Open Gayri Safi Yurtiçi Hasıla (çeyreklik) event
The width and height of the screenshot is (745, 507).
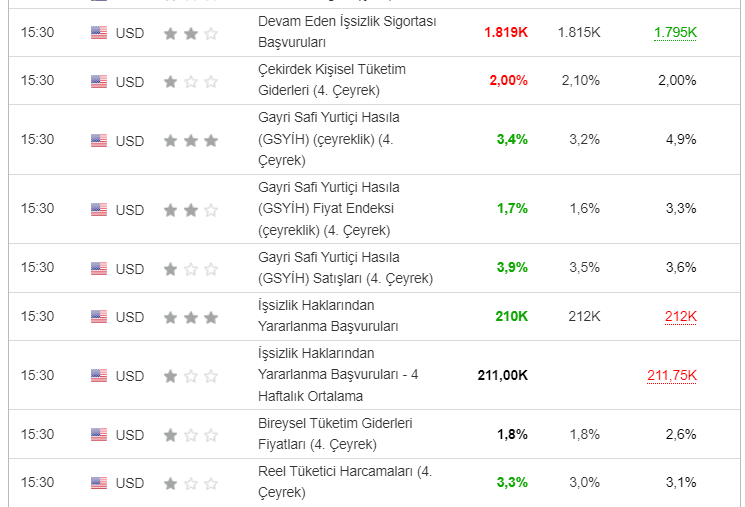pos(328,140)
